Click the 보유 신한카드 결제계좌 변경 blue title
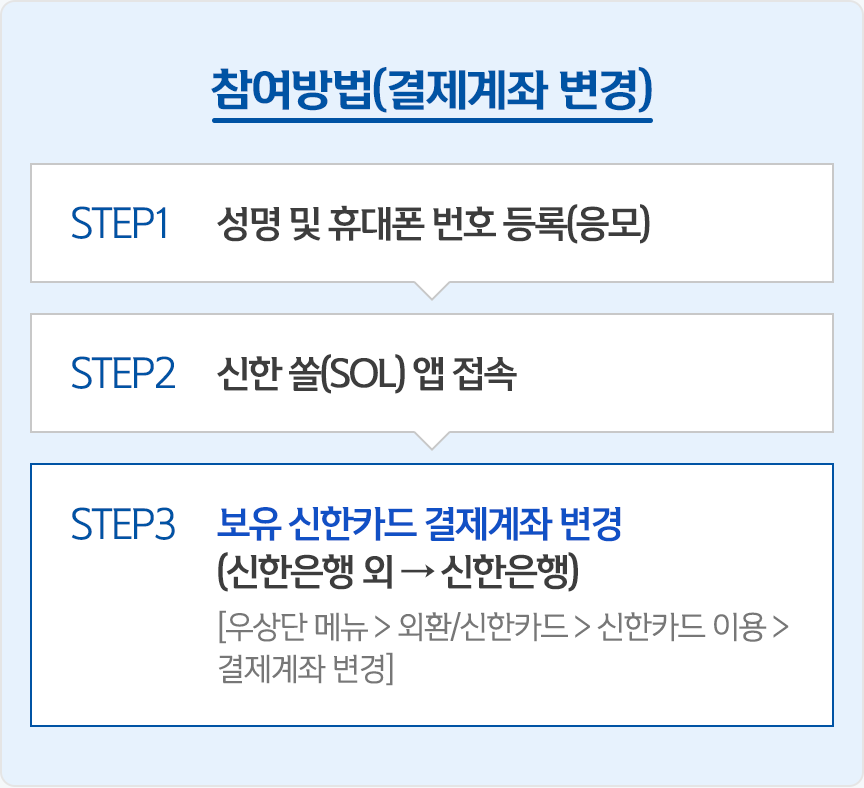This screenshot has width=864, height=788. click(419, 523)
